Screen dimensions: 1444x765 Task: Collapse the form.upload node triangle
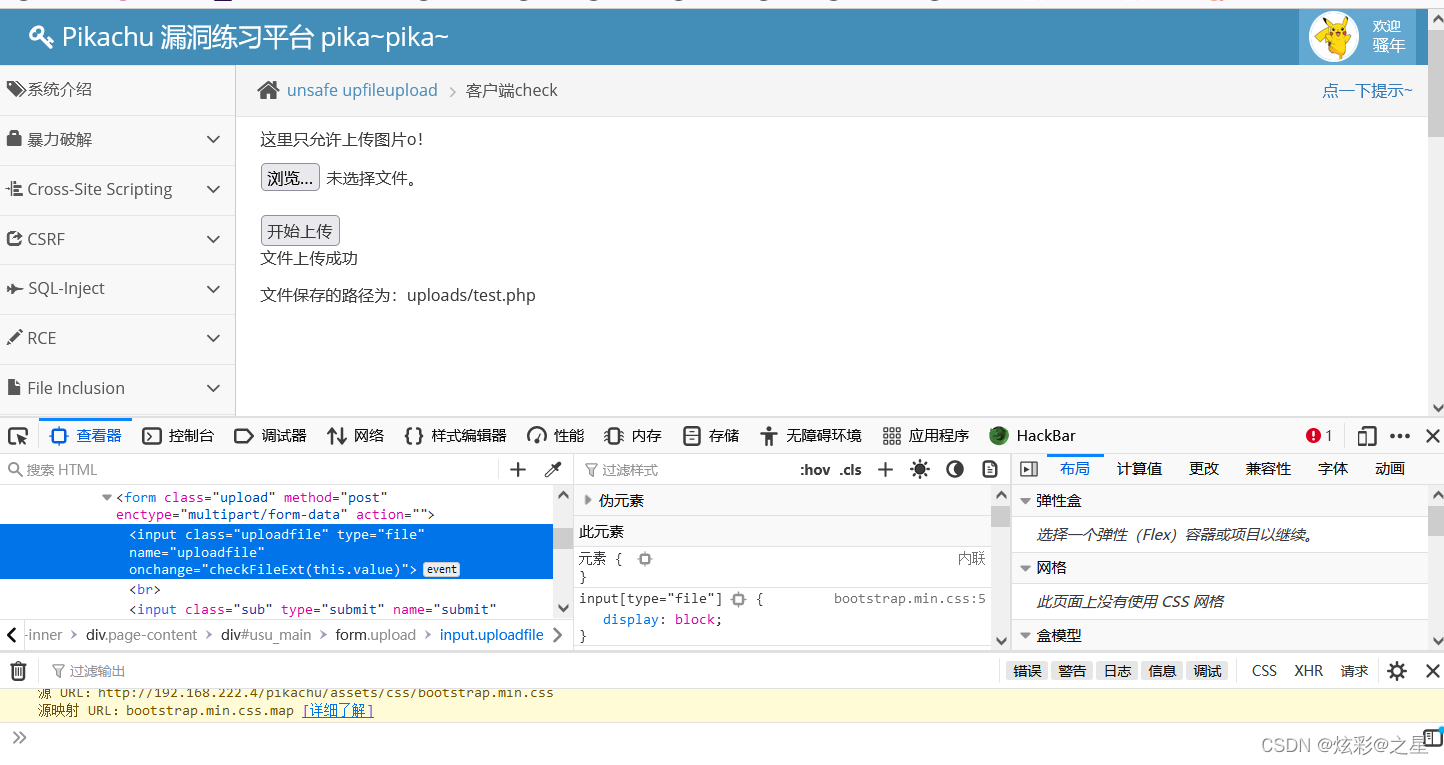click(x=107, y=497)
